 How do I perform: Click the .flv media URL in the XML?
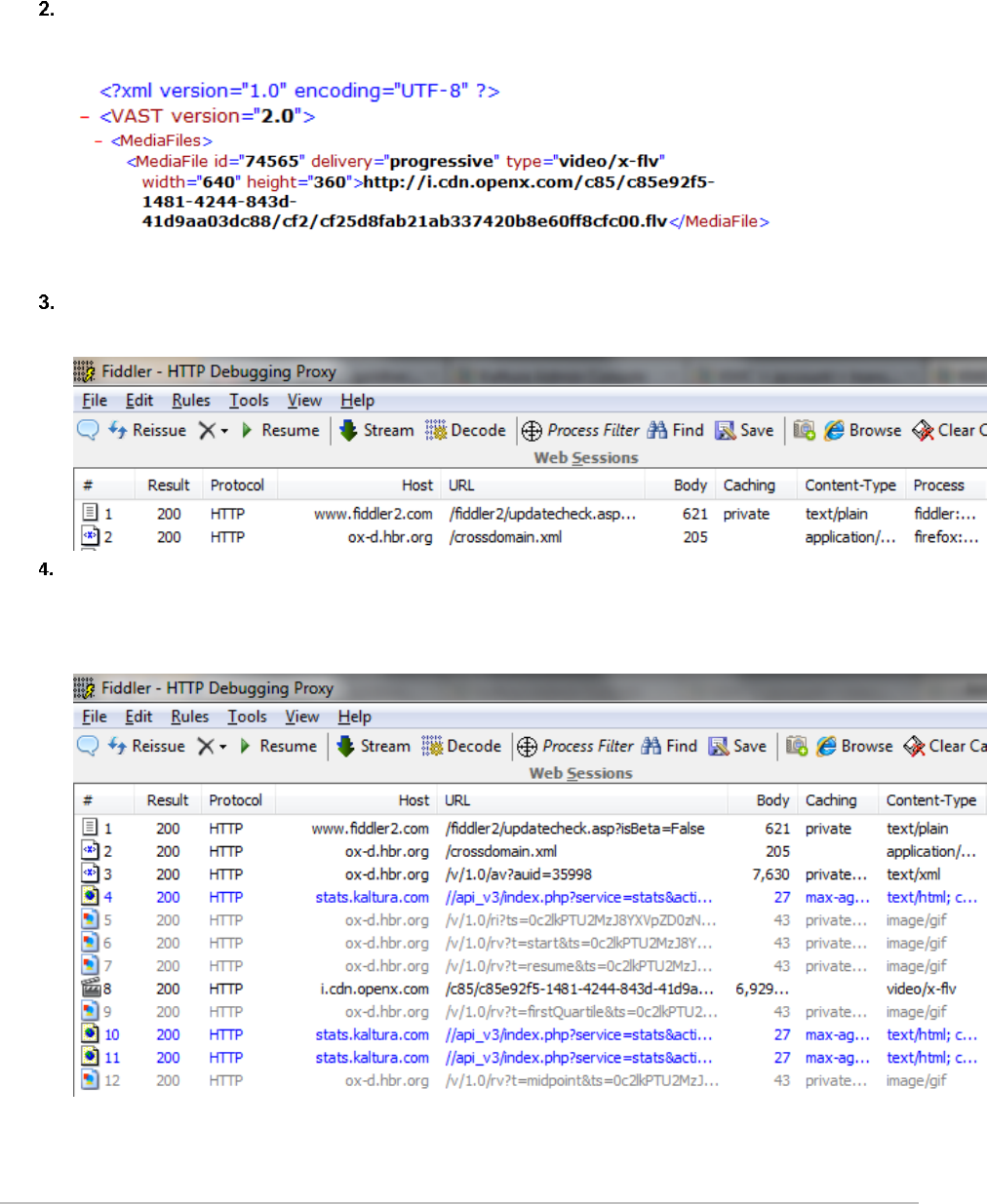click(429, 202)
